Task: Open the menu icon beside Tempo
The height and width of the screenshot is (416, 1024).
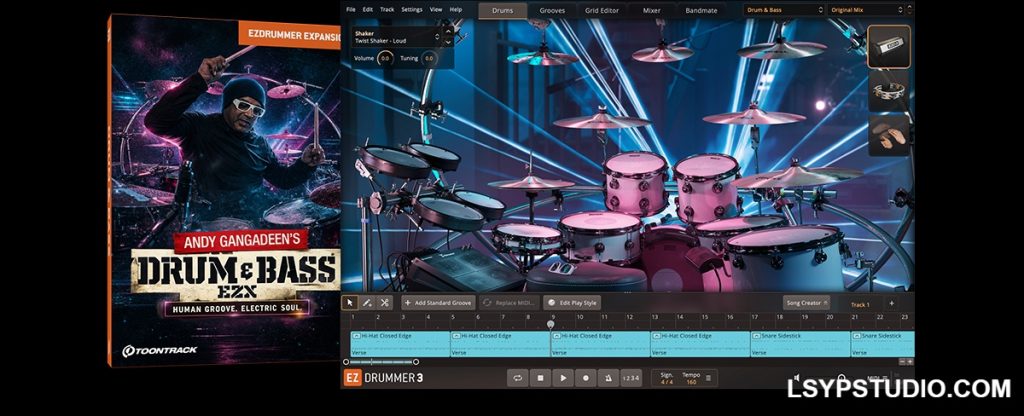Action: point(709,378)
